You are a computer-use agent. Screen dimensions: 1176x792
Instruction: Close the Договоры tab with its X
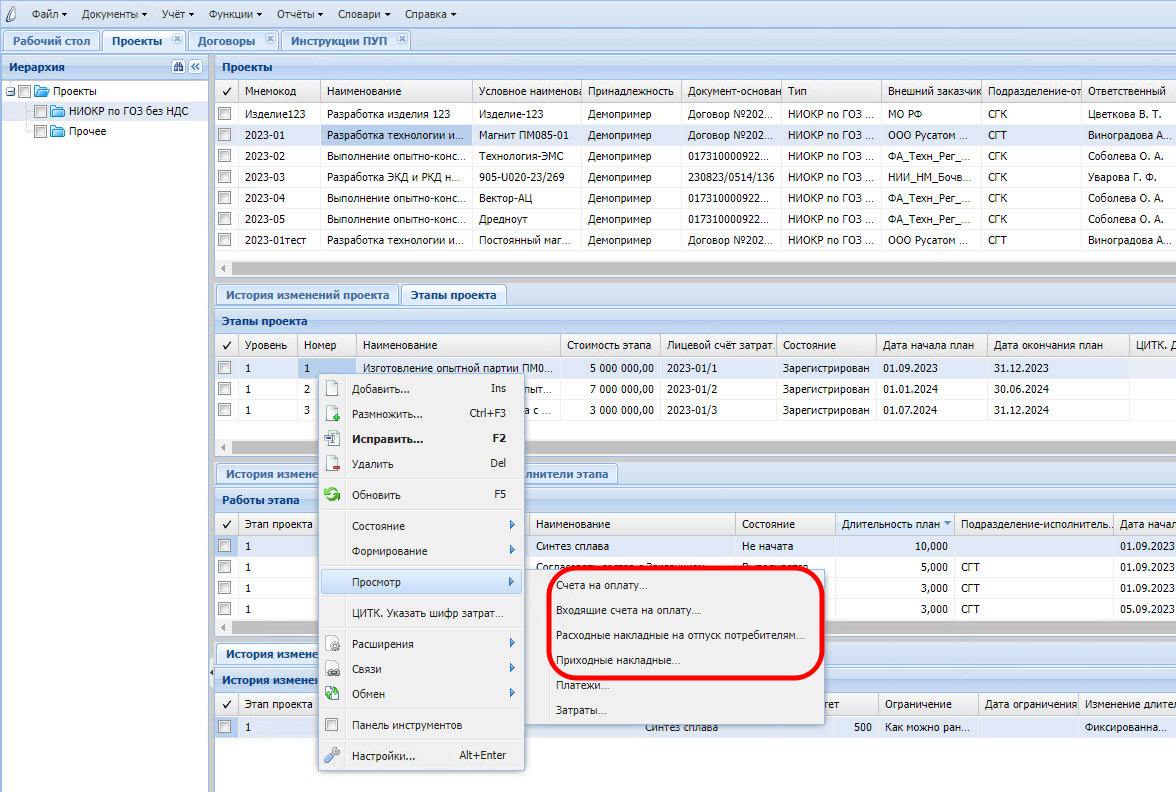coord(269,40)
